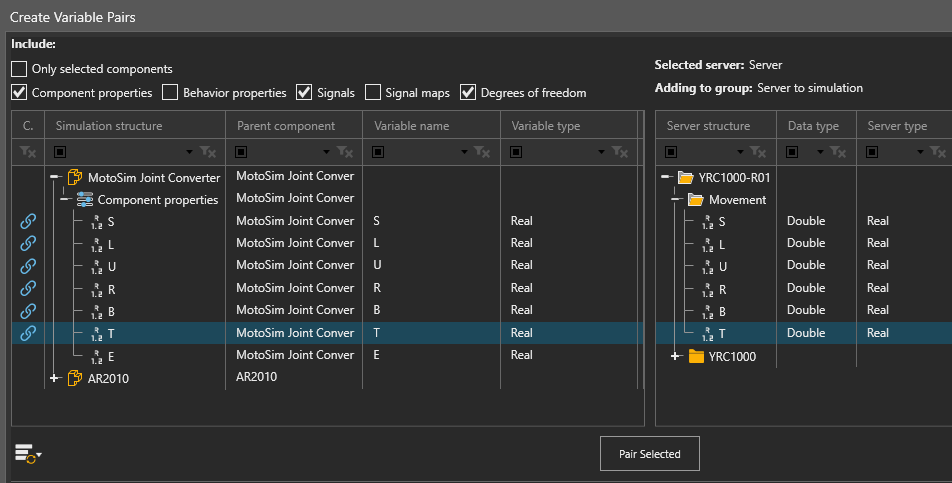Select server variable R under Movement

click(722, 289)
